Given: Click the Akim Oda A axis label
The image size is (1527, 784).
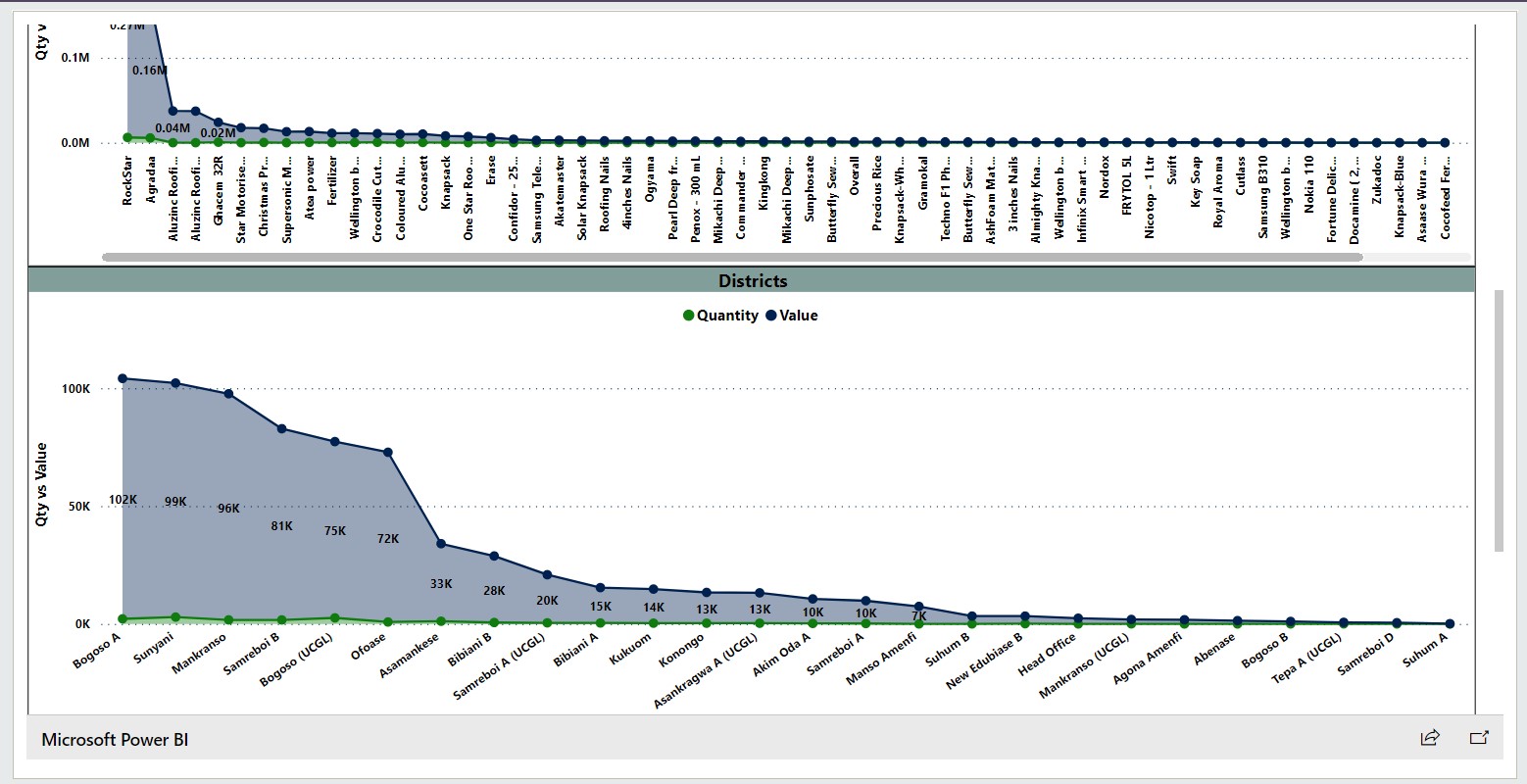Looking at the screenshot, I should (782, 655).
